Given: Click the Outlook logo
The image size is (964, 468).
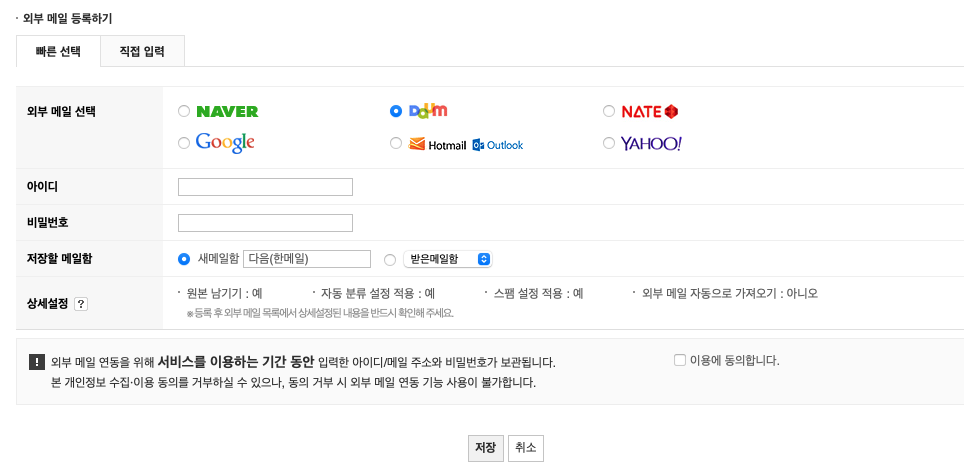Looking at the screenshot, I should (498, 145).
